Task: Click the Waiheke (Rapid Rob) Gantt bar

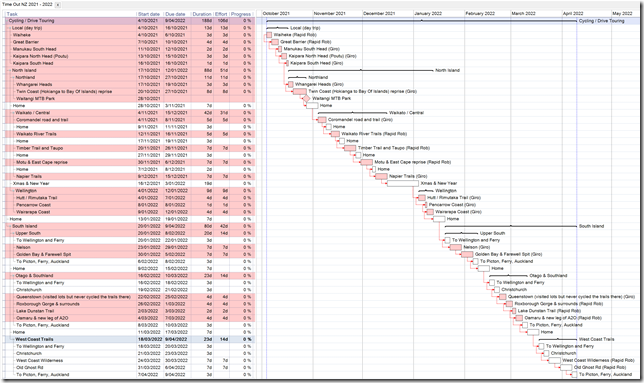Action: 269,35
